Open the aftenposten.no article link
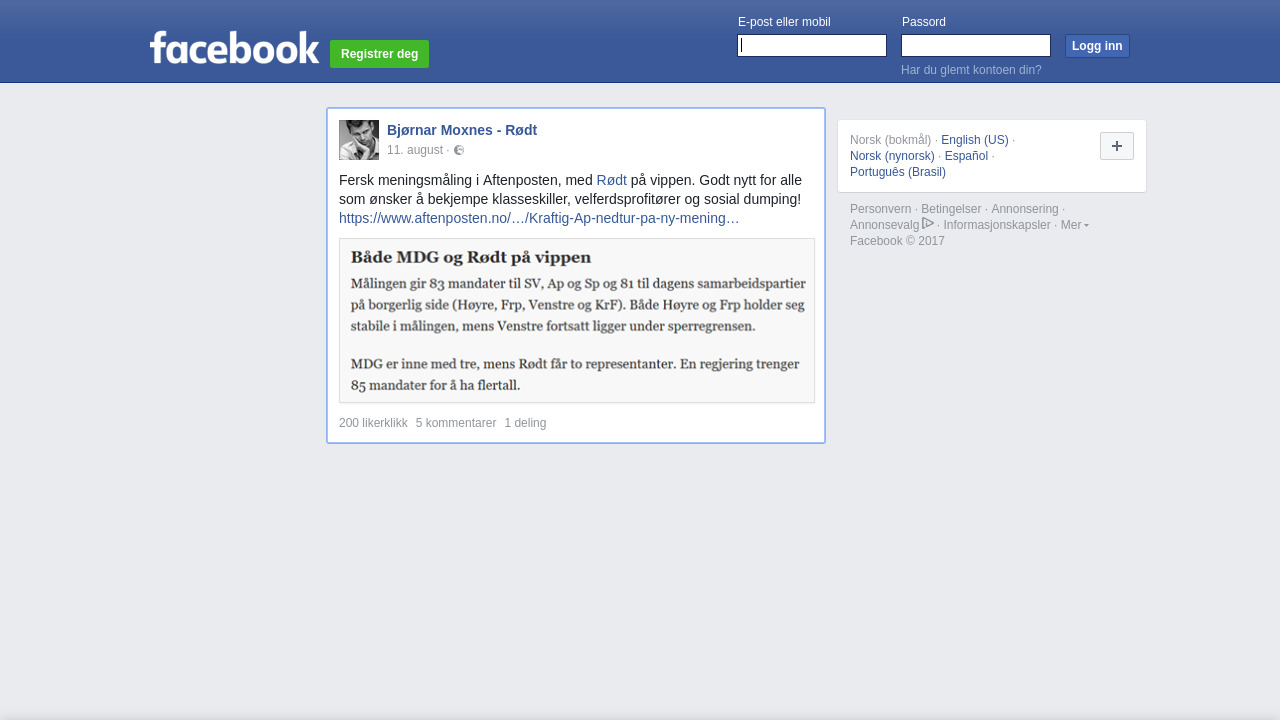This screenshot has width=1280, height=720. (x=539, y=218)
